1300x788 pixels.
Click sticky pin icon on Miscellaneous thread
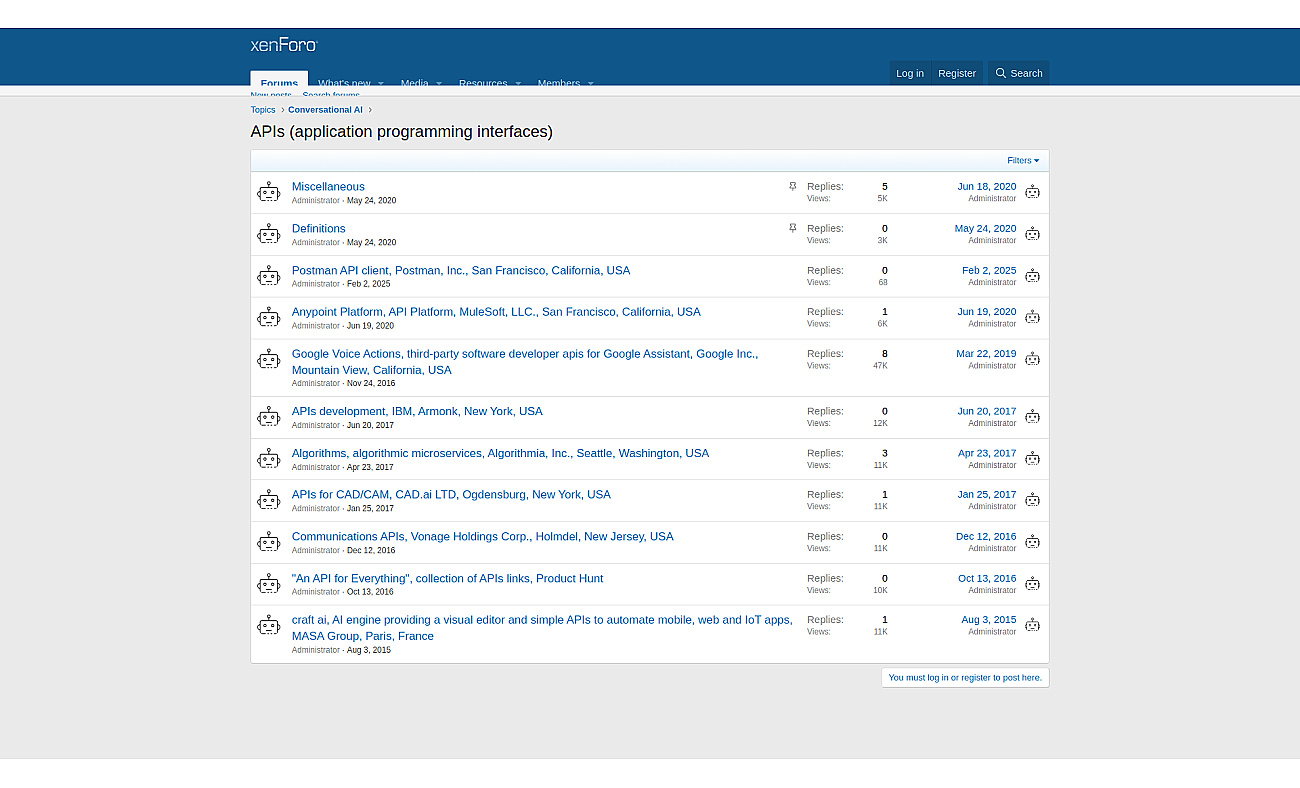pyautogui.click(x=793, y=186)
